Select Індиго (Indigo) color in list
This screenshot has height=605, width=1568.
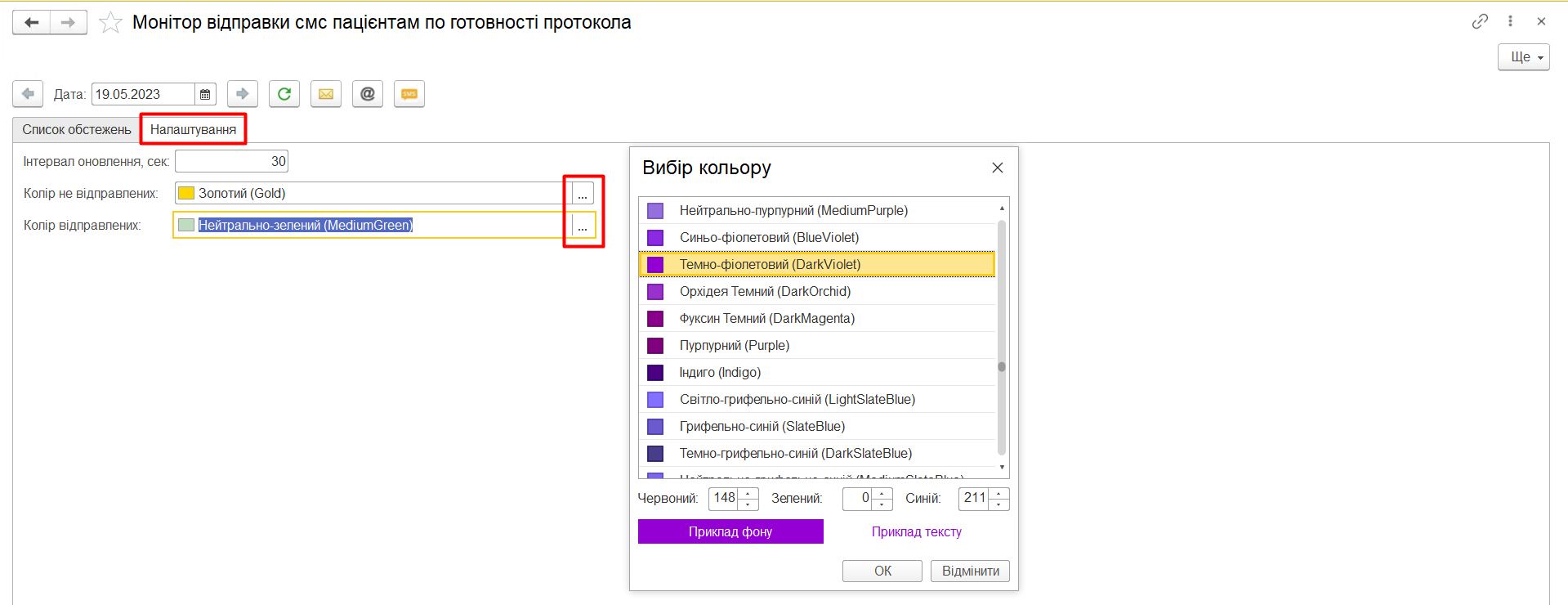(x=720, y=373)
